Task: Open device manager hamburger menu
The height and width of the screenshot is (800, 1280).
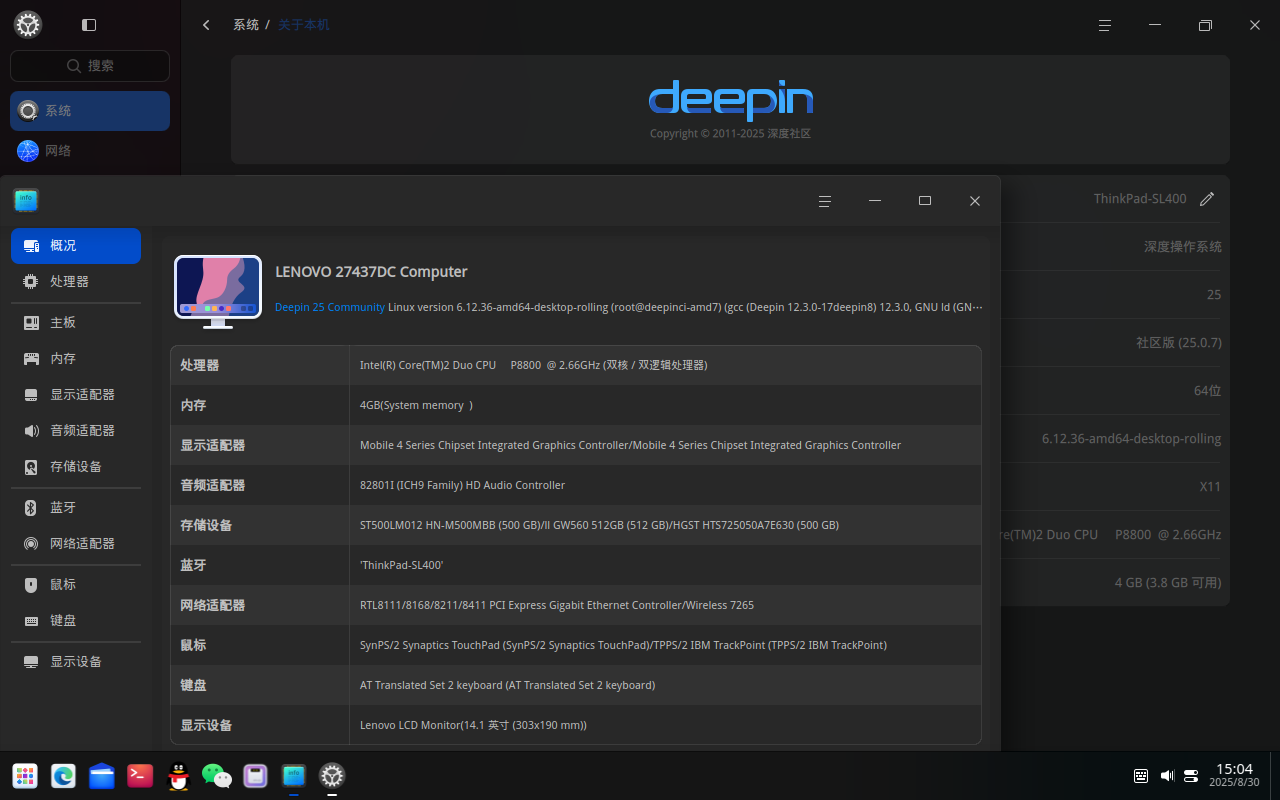Action: pos(825,201)
